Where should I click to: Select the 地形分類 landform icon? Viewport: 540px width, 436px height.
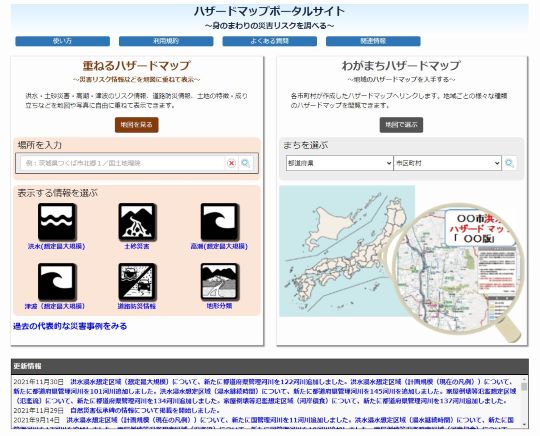tap(219, 282)
